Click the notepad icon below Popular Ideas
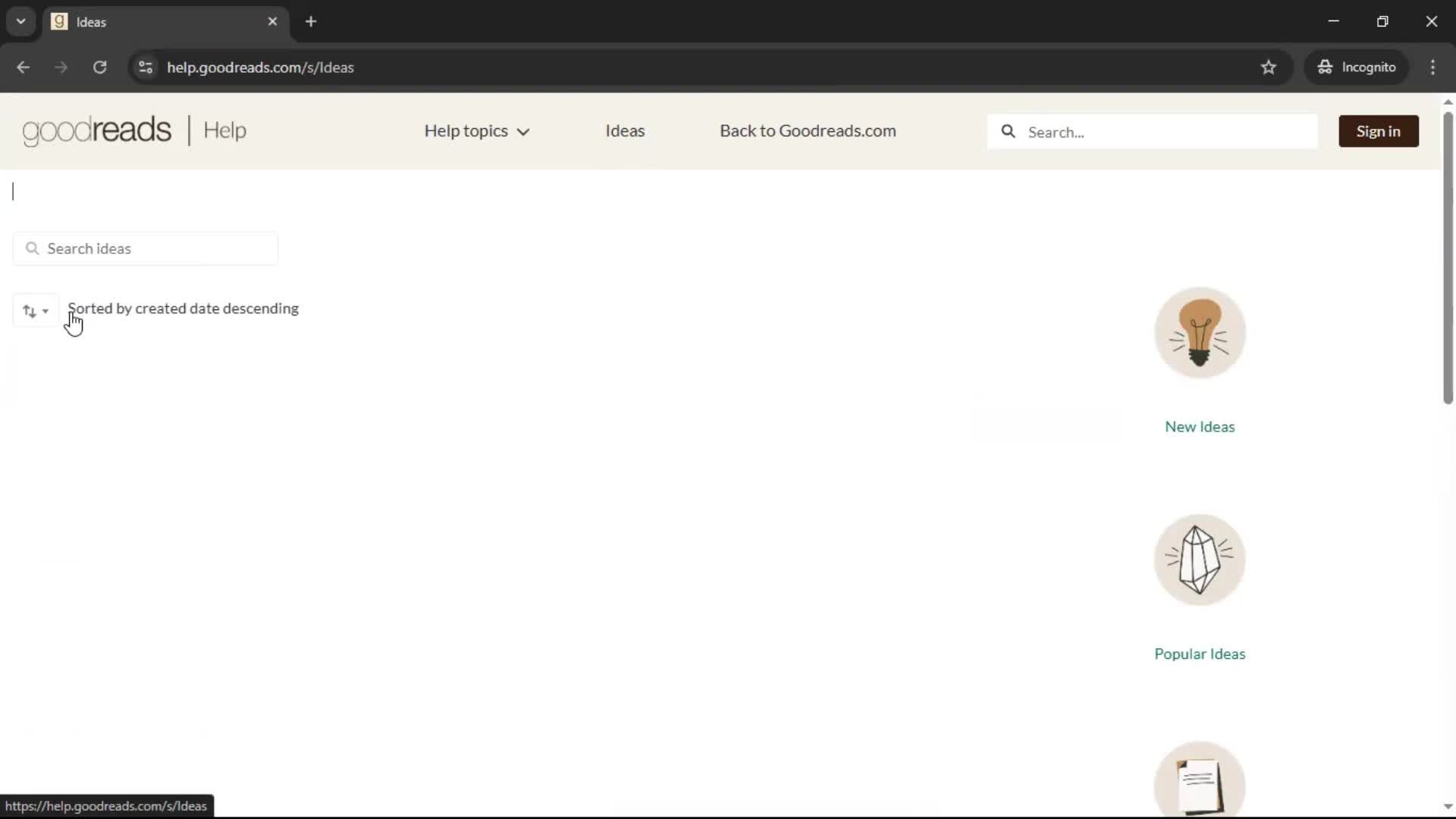This screenshot has width=1456, height=819. [x=1200, y=781]
